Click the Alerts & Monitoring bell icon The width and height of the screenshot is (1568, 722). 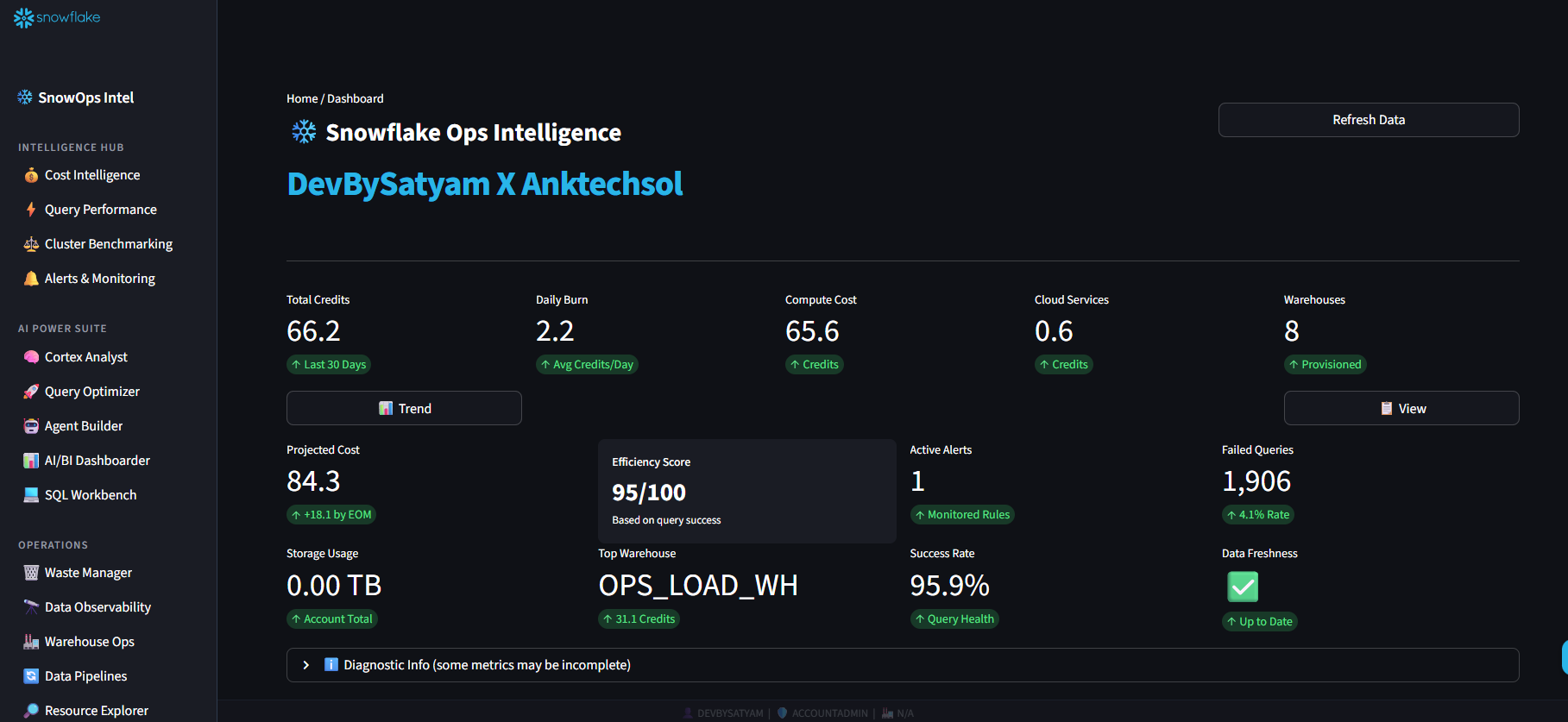click(31, 279)
